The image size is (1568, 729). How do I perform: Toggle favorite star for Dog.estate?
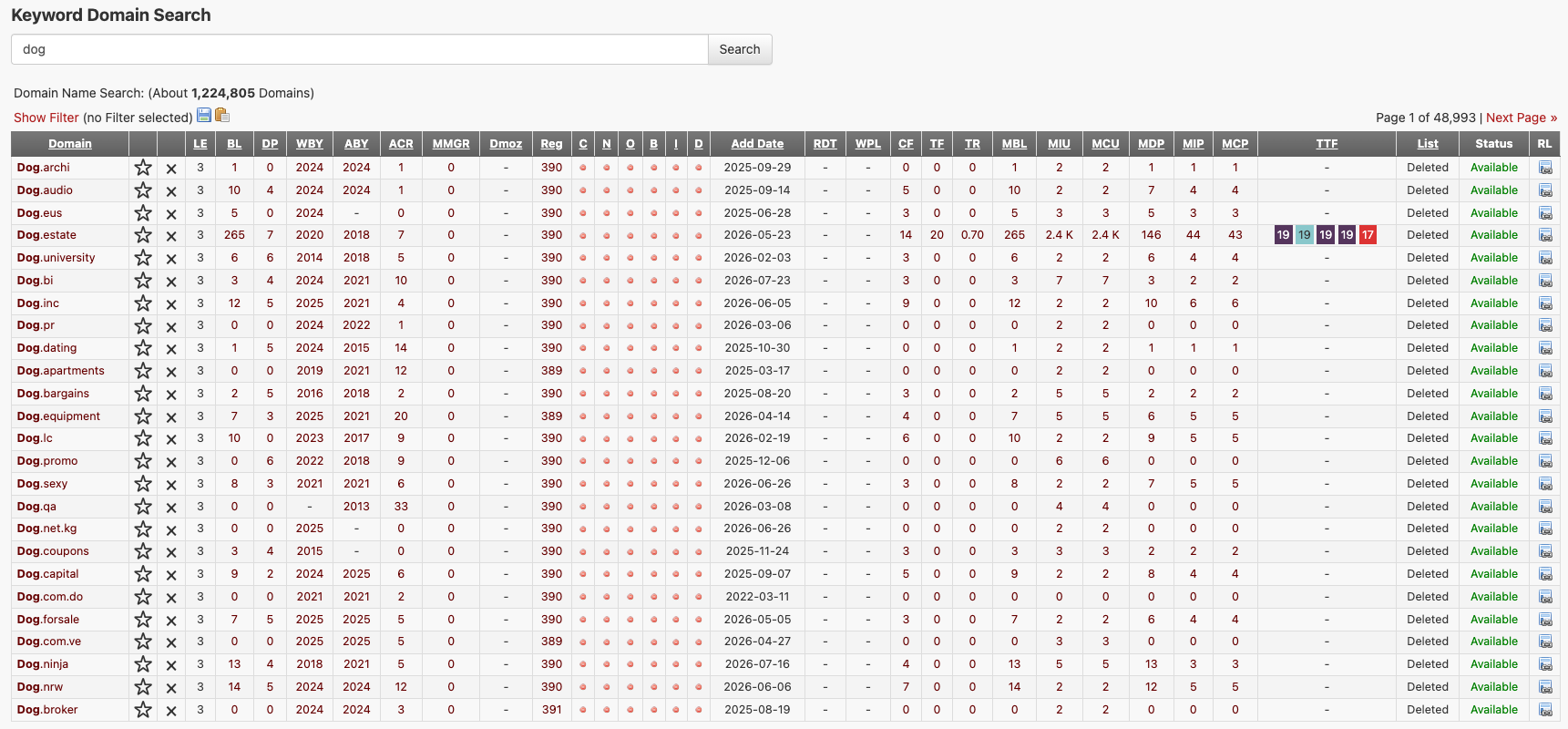coord(143,235)
